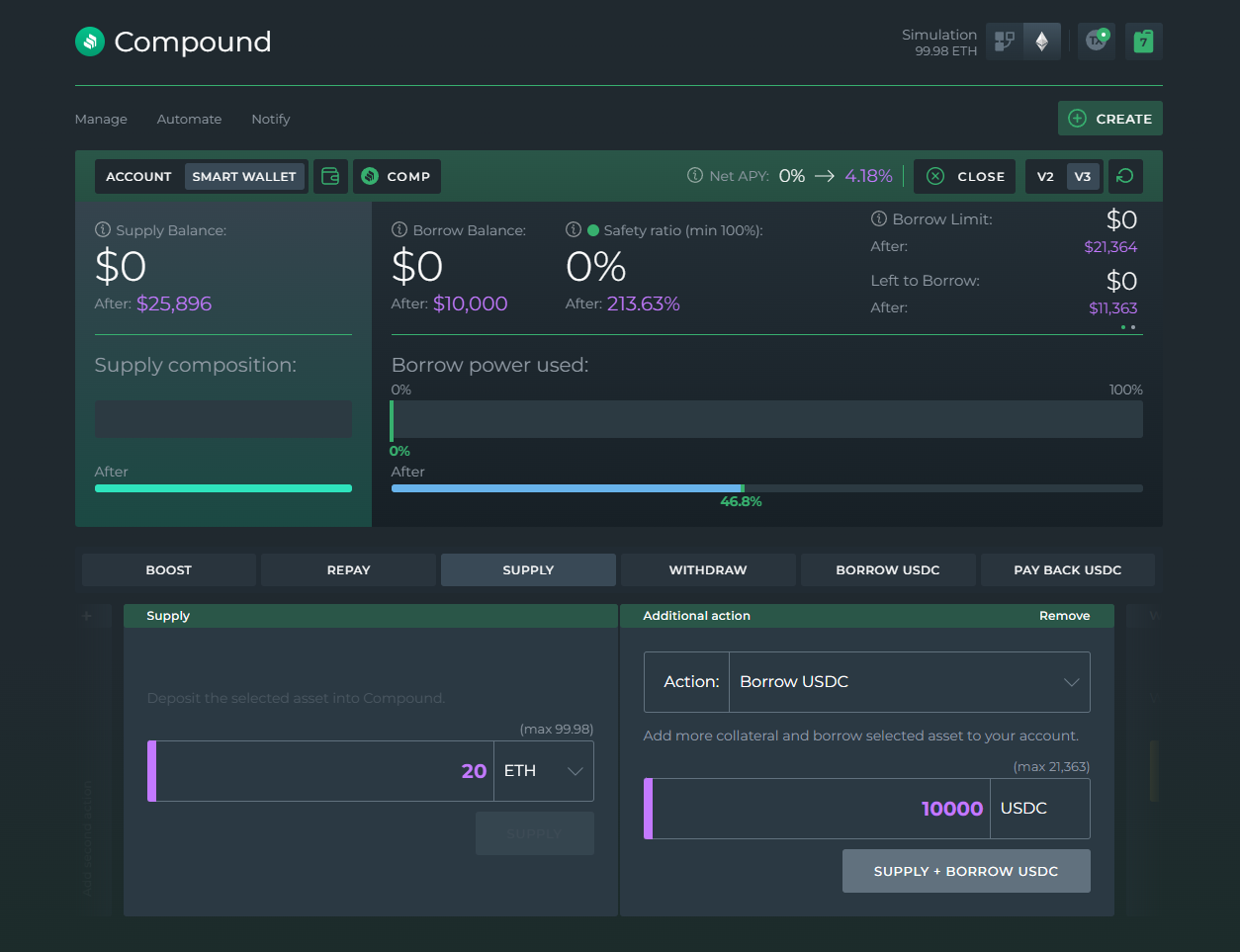Open the Automate menu item

point(189,119)
